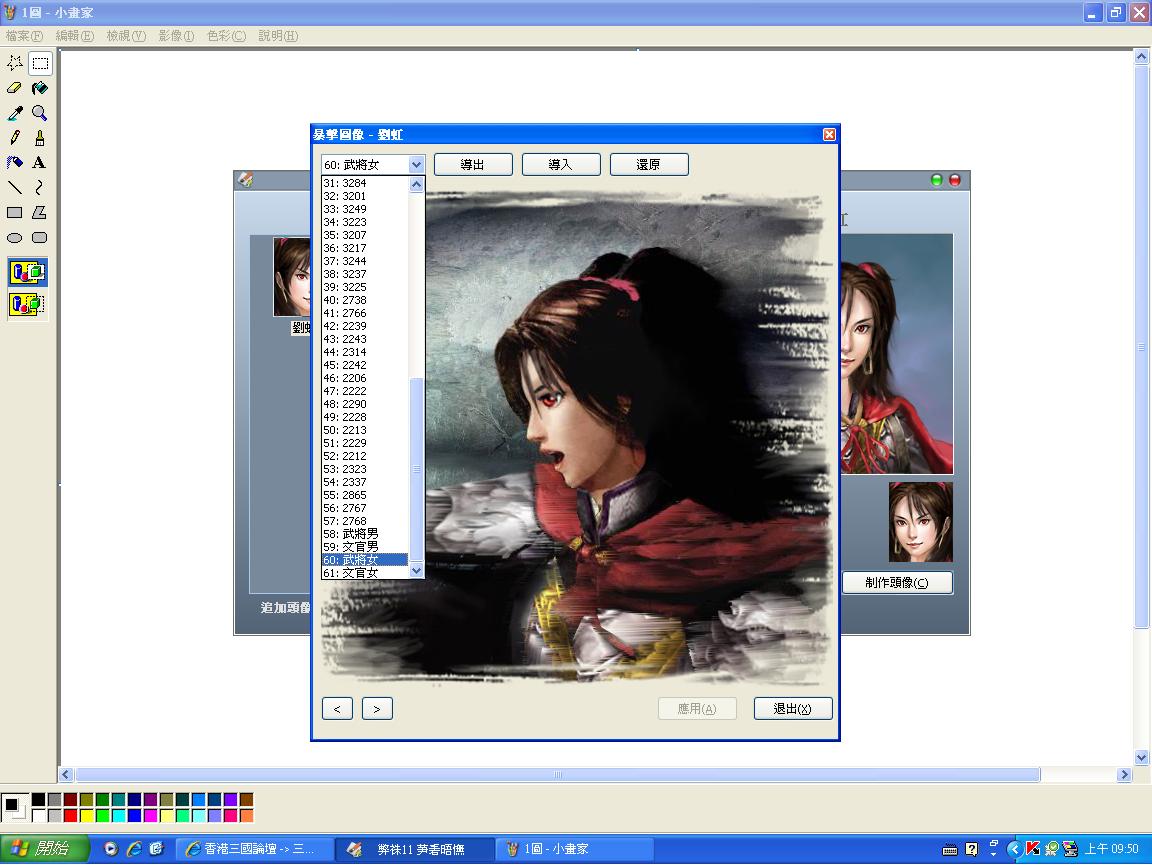Choose the Fill With Color bucket tool
This screenshot has height=865, width=1152.
[40, 88]
